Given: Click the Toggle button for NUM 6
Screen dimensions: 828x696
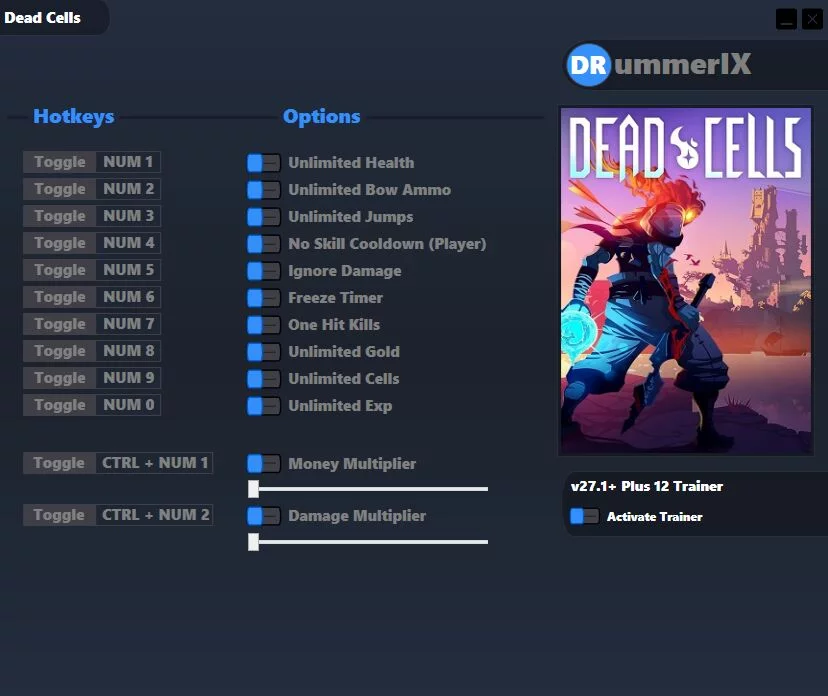Looking at the screenshot, I should tap(60, 297).
